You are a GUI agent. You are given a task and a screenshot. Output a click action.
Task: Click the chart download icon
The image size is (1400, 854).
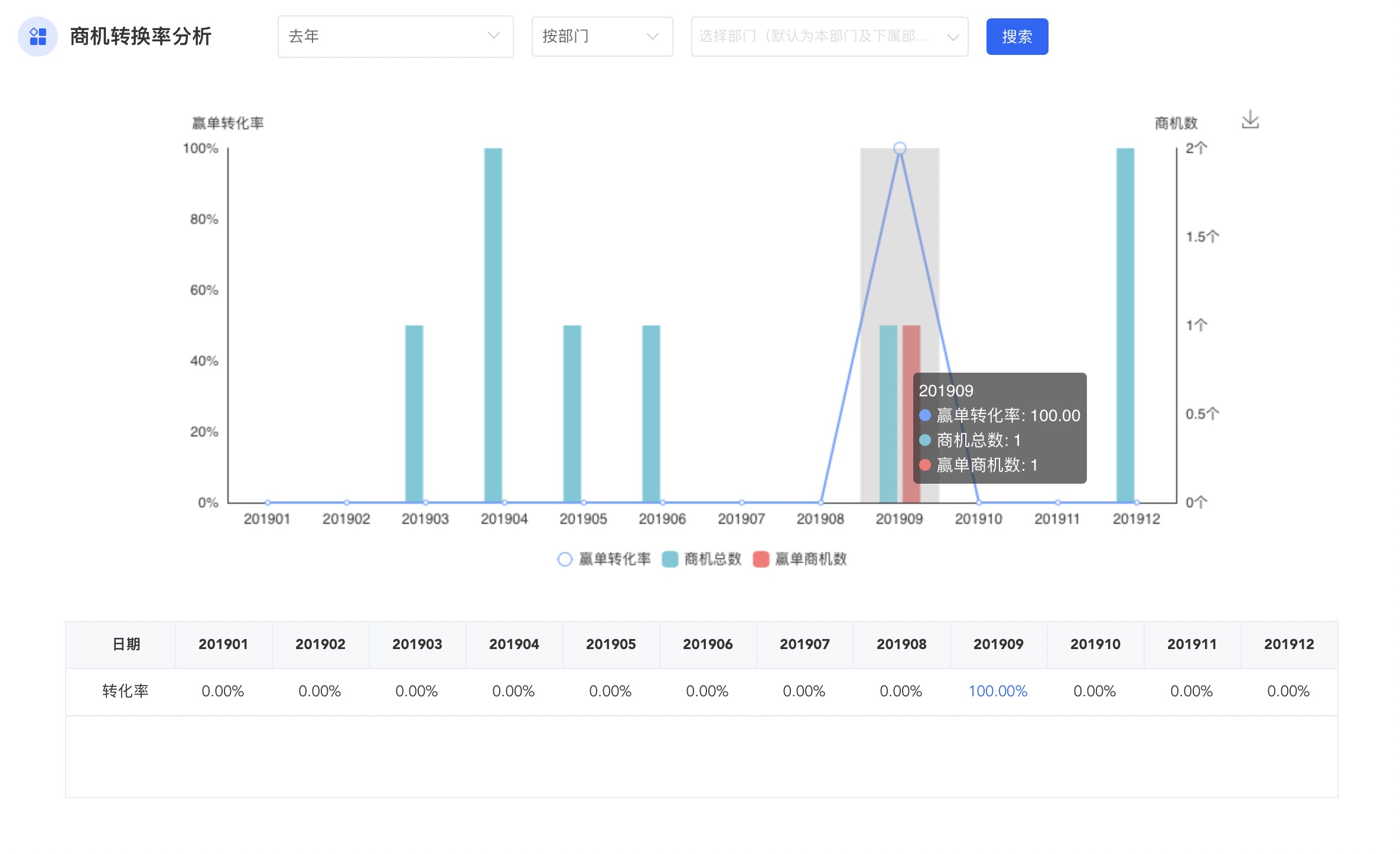[1250, 120]
